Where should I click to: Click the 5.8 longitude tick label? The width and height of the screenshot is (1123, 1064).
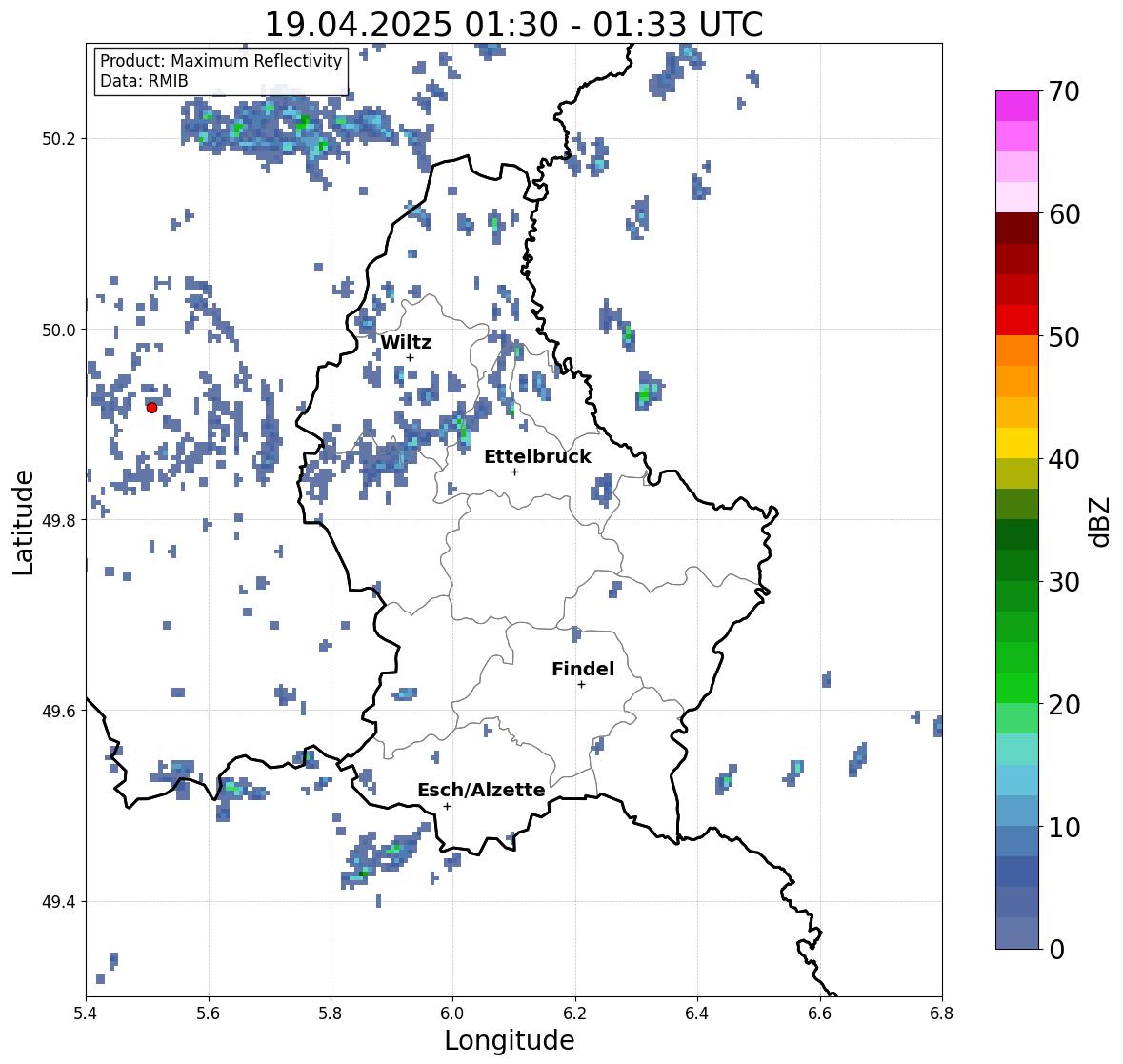click(x=331, y=1013)
